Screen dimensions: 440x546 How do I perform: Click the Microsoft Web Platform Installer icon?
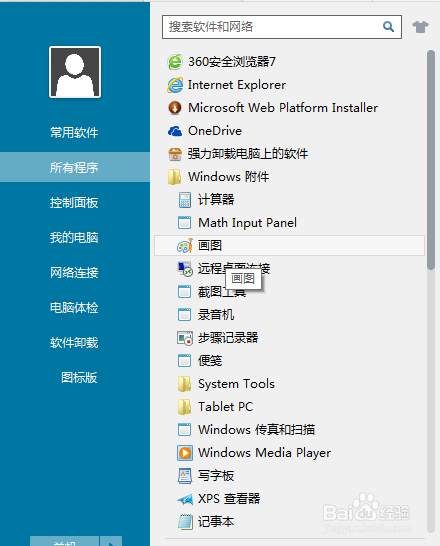(175, 108)
